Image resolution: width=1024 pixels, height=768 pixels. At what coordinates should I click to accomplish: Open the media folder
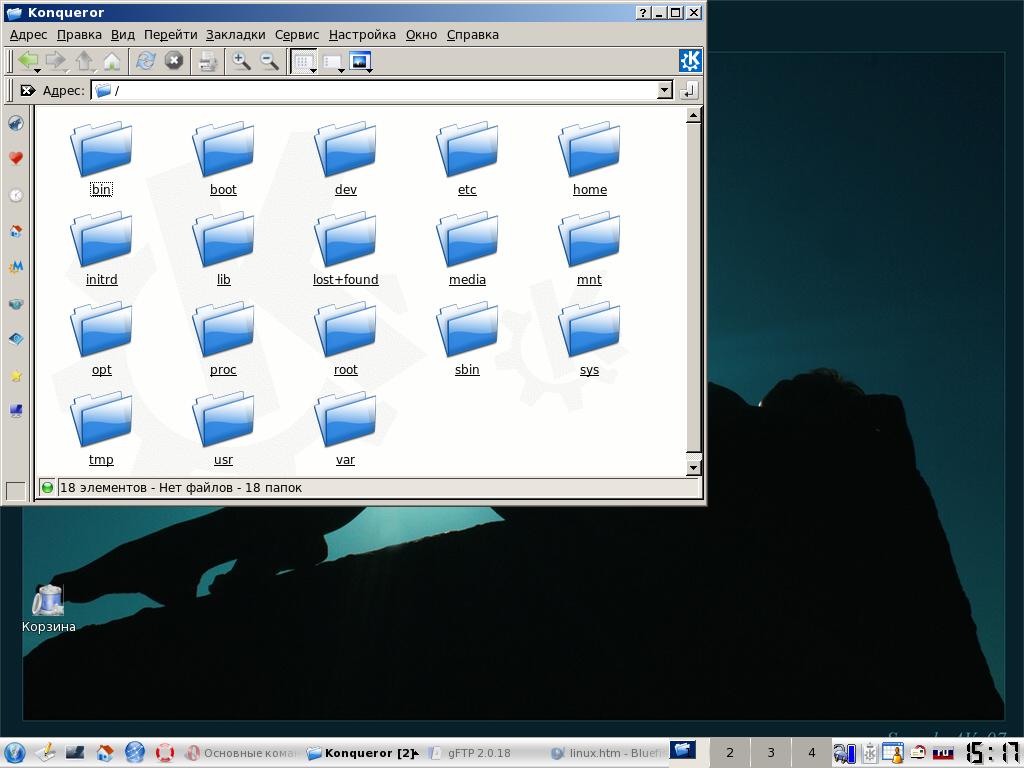click(x=467, y=249)
